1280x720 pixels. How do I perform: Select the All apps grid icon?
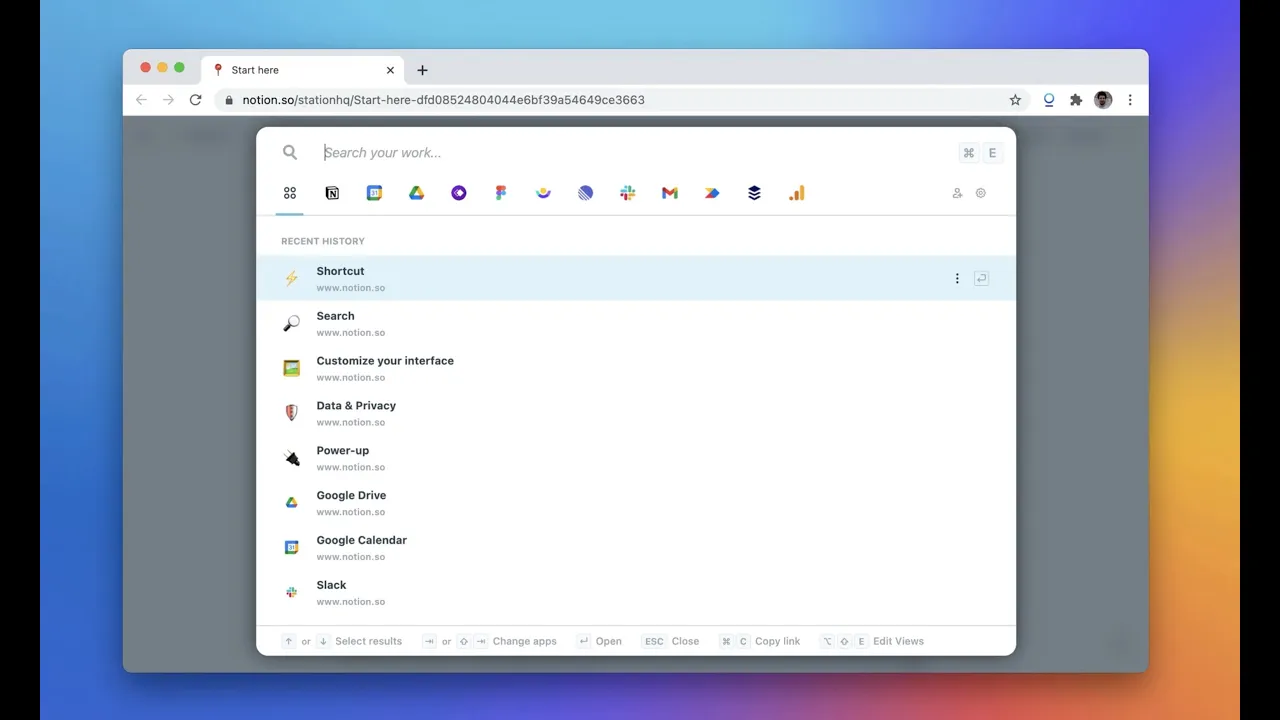click(x=290, y=193)
